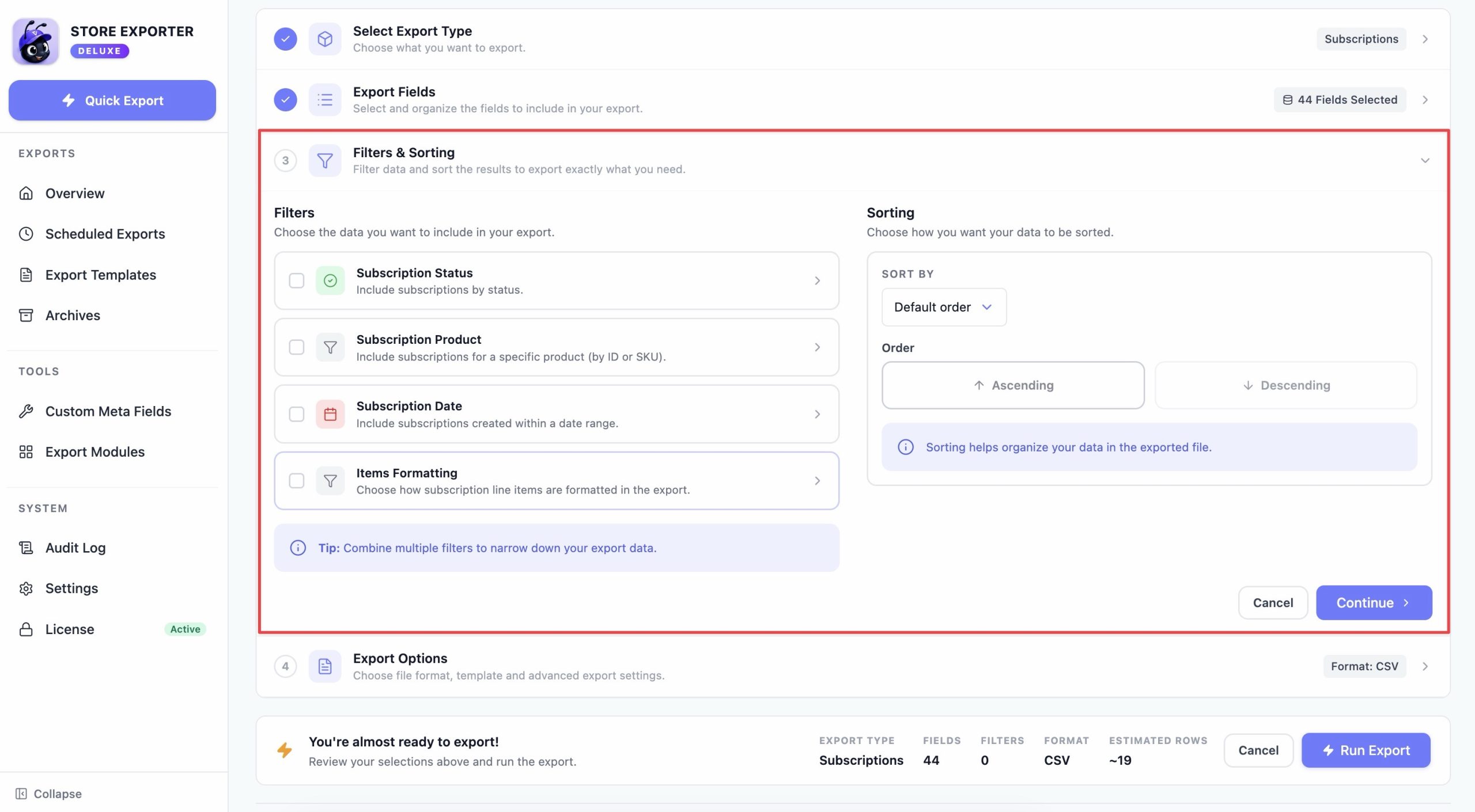Click the Quick Export button

pyautogui.click(x=112, y=100)
